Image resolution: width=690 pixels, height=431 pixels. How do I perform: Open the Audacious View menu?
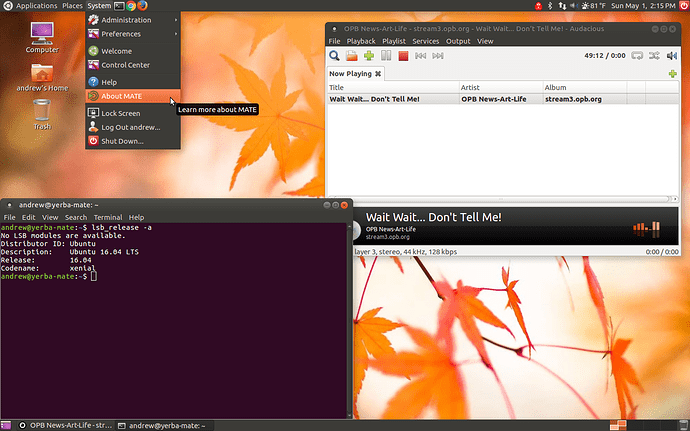click(x=485, y=41)
